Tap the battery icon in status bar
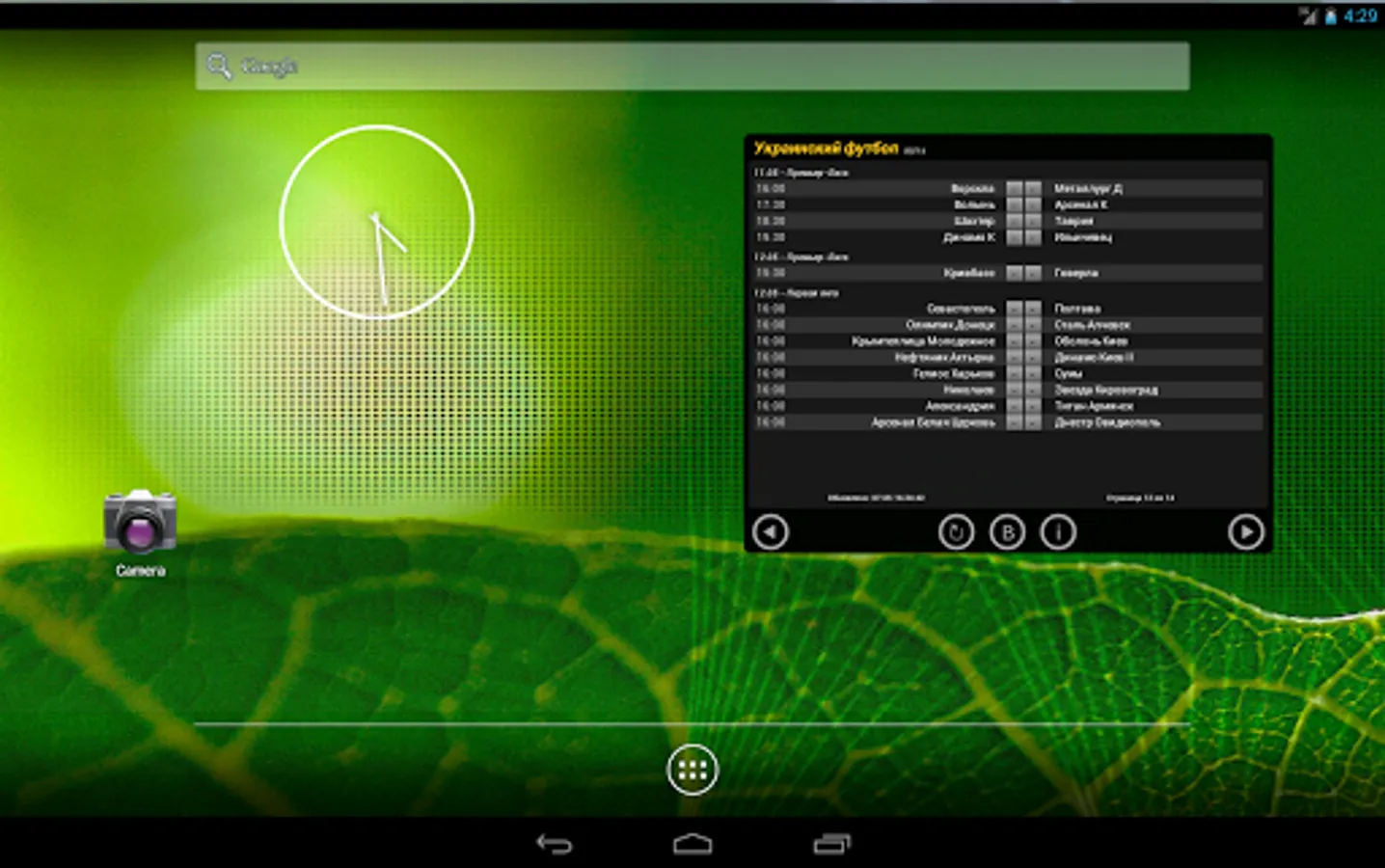The width and height of the screenshot is (1385, 868). (1331, 15)
